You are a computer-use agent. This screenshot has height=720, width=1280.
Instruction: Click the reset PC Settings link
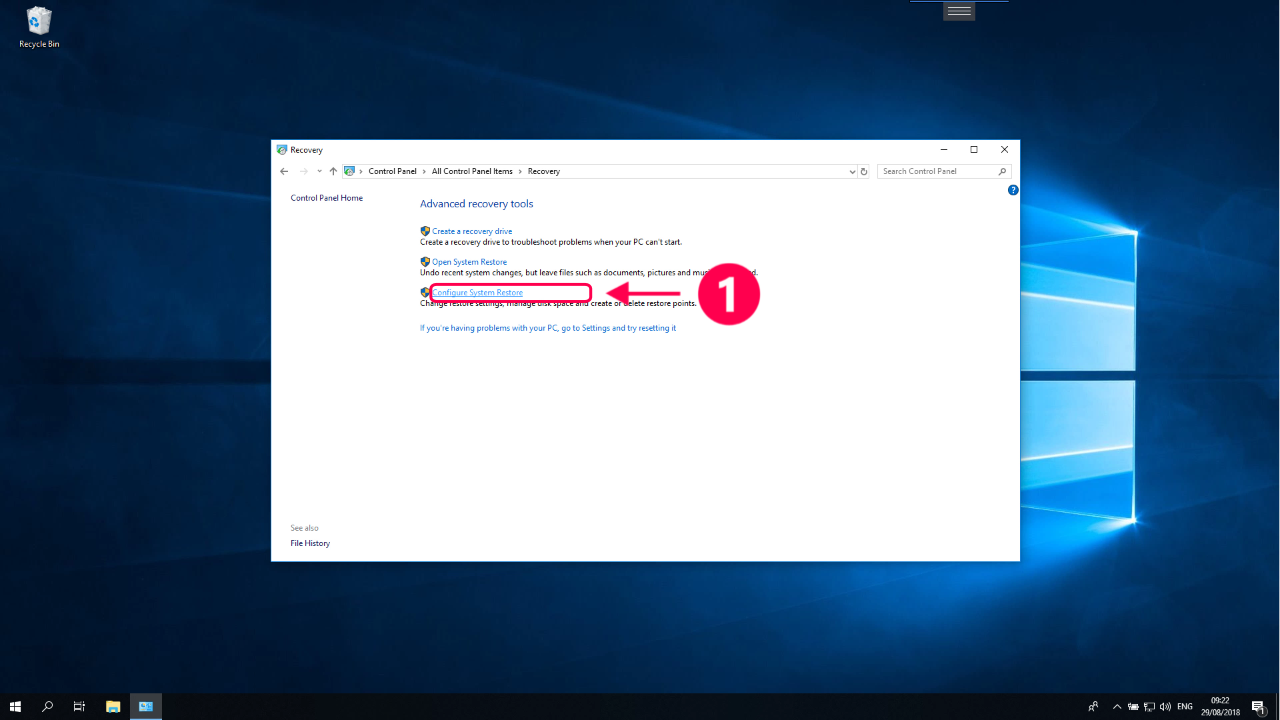pyautogui.click(x=548, y=328)
